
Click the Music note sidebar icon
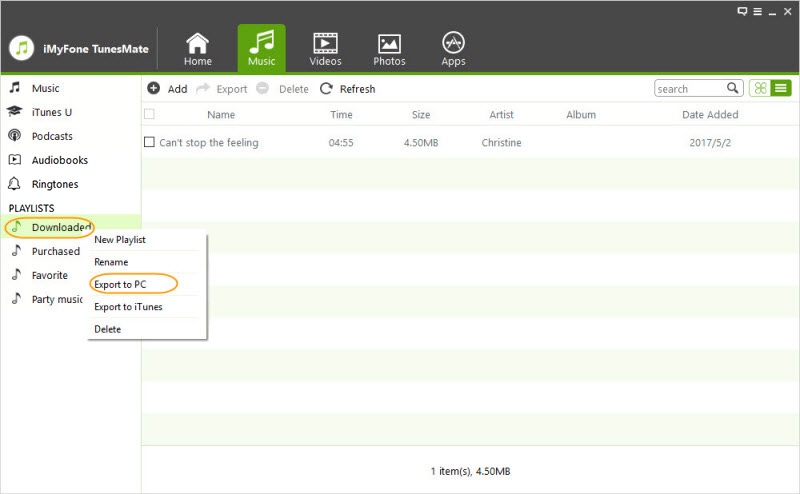(x=15, y=87)
